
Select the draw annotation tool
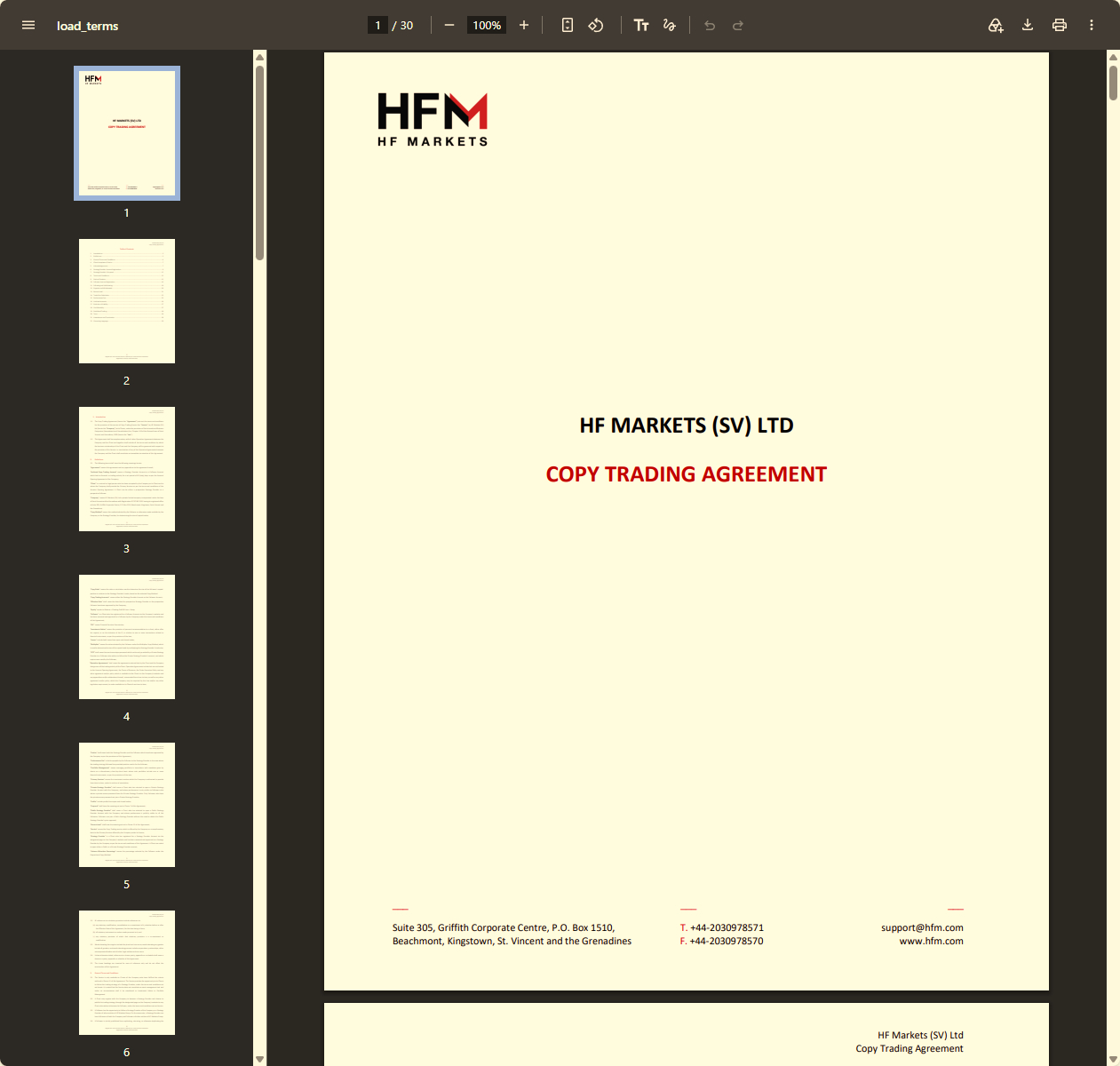[670, 25]
